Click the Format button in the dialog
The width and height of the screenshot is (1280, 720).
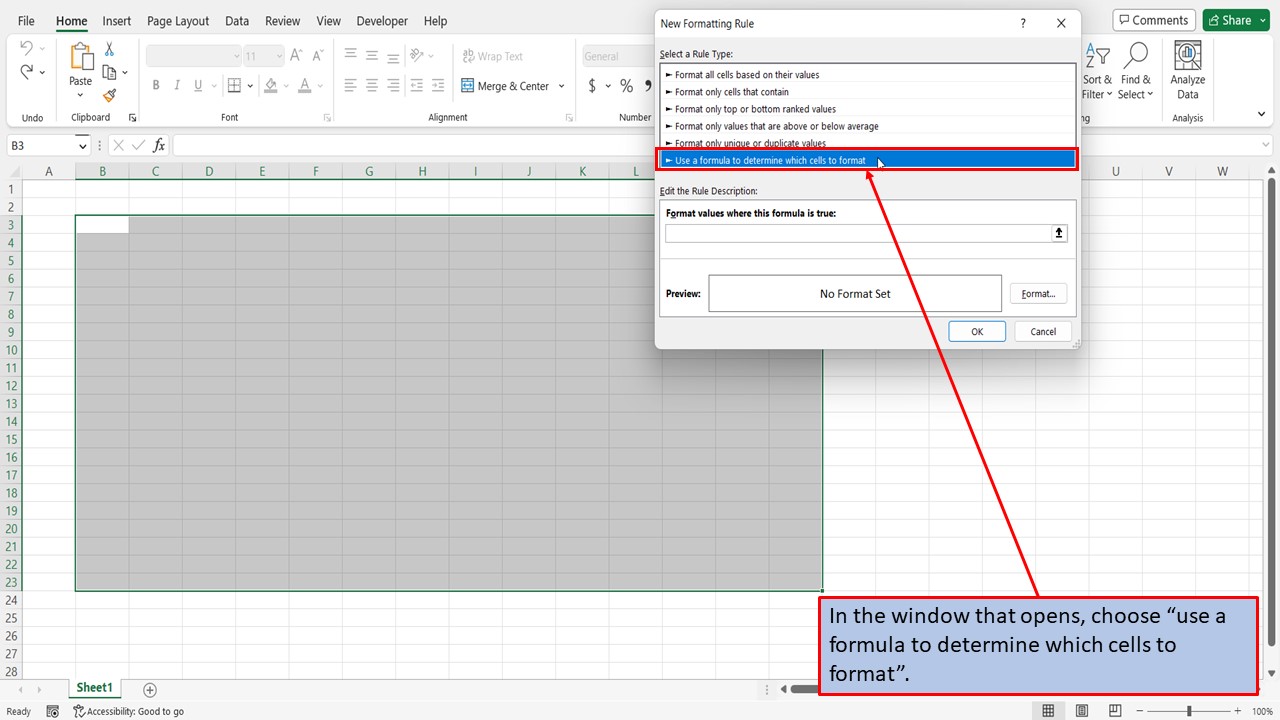click(1037, 293)
